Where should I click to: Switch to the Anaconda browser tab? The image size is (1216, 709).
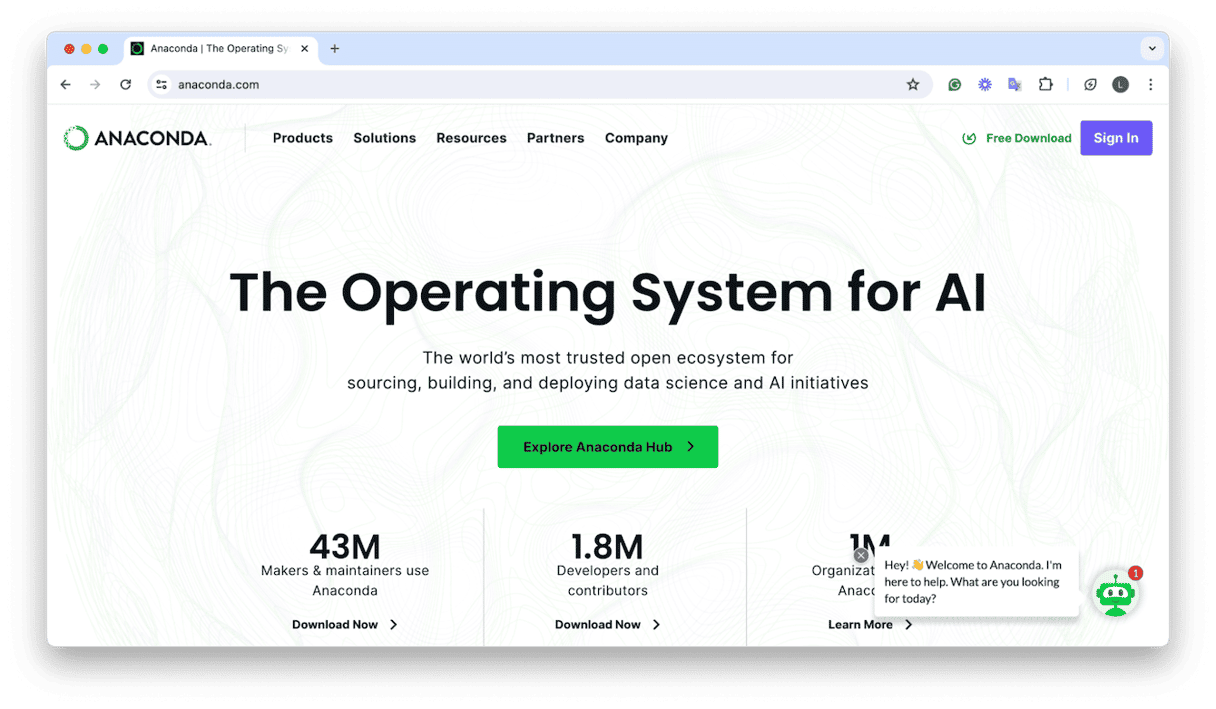[210, 48]
